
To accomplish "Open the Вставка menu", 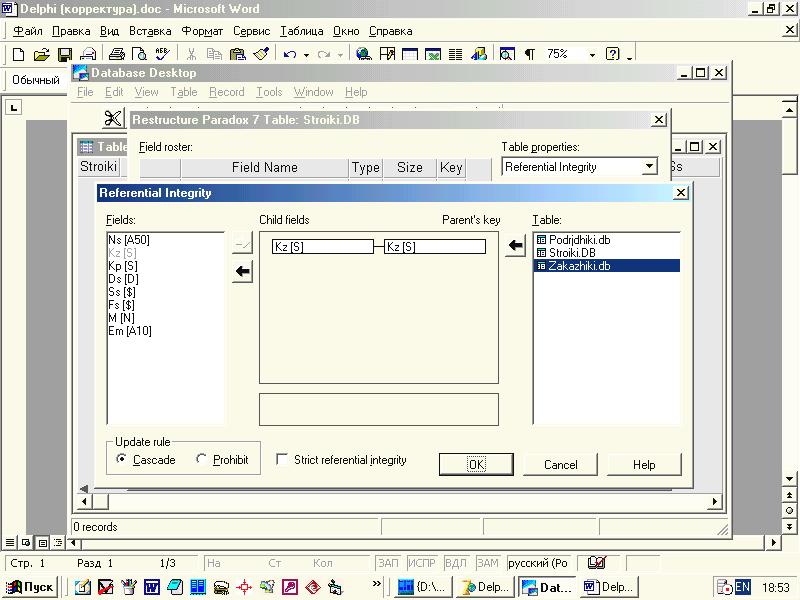I will [150, 31].
